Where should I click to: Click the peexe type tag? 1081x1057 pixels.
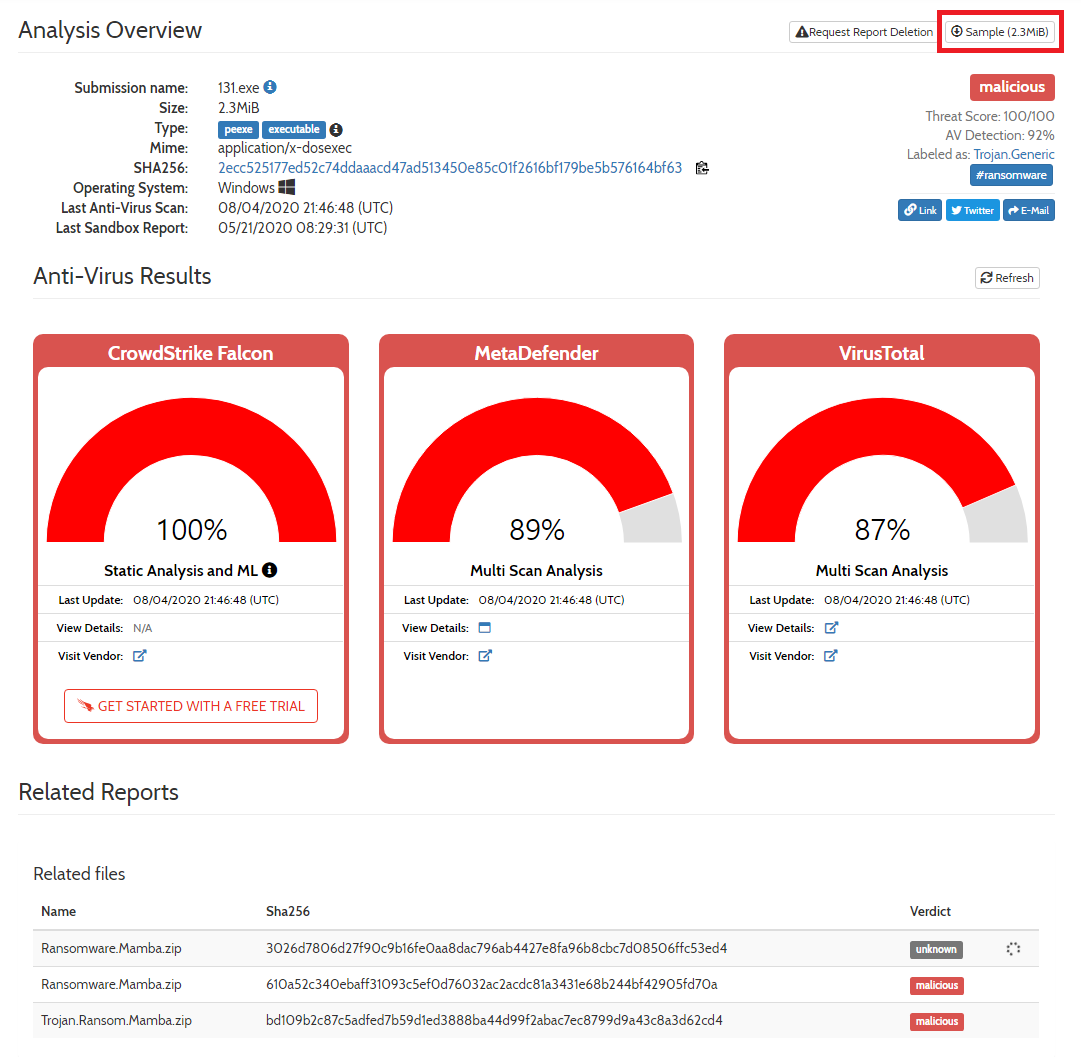239,130
